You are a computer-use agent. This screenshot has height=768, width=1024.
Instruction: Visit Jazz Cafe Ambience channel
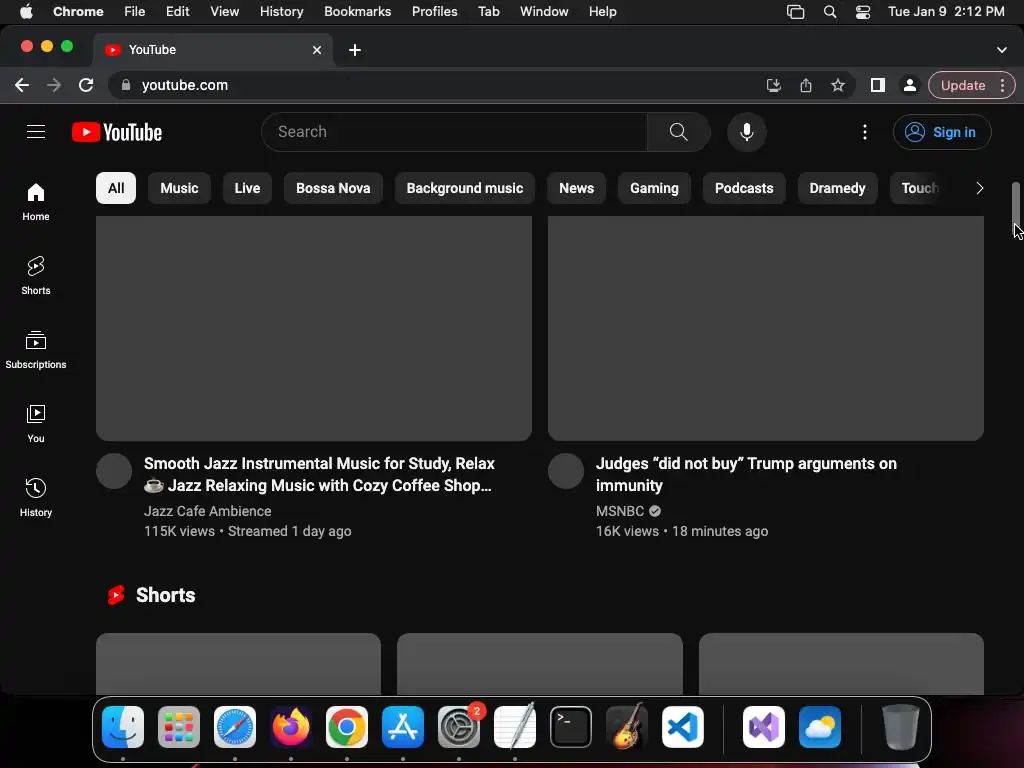[x=207, y=511]
